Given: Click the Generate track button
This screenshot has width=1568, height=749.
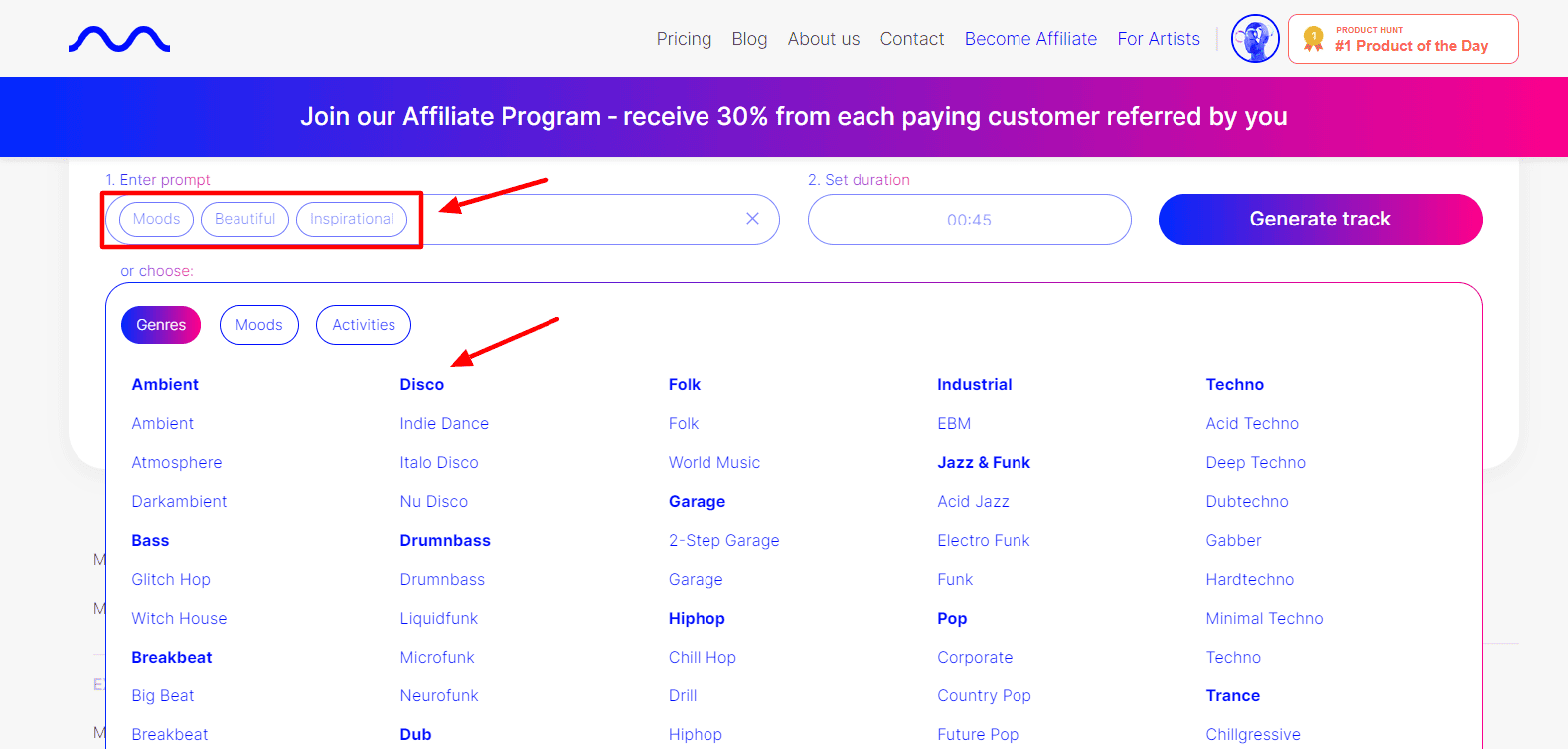Looking at the screenshot, I should [1320, 220].
